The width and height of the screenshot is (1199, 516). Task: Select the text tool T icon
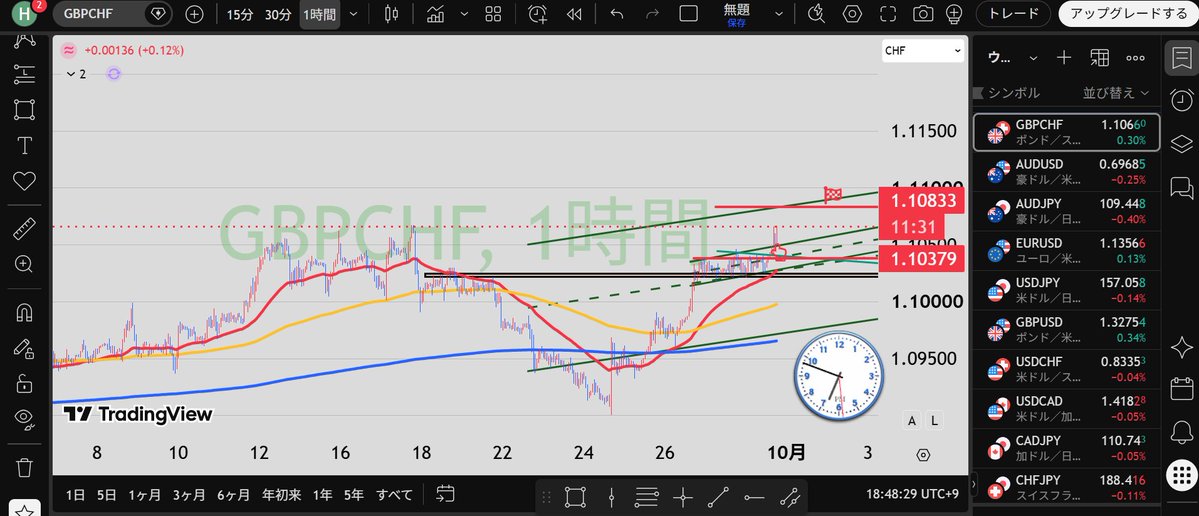click(x=24, y=145)
